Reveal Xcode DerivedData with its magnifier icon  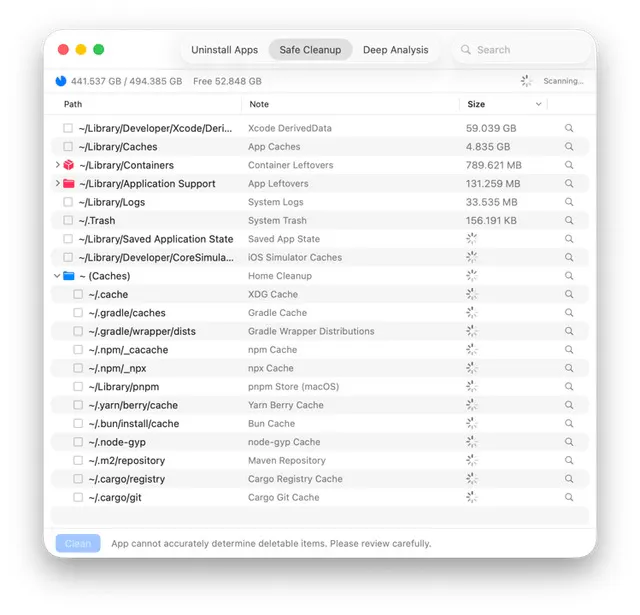[569, 128]
